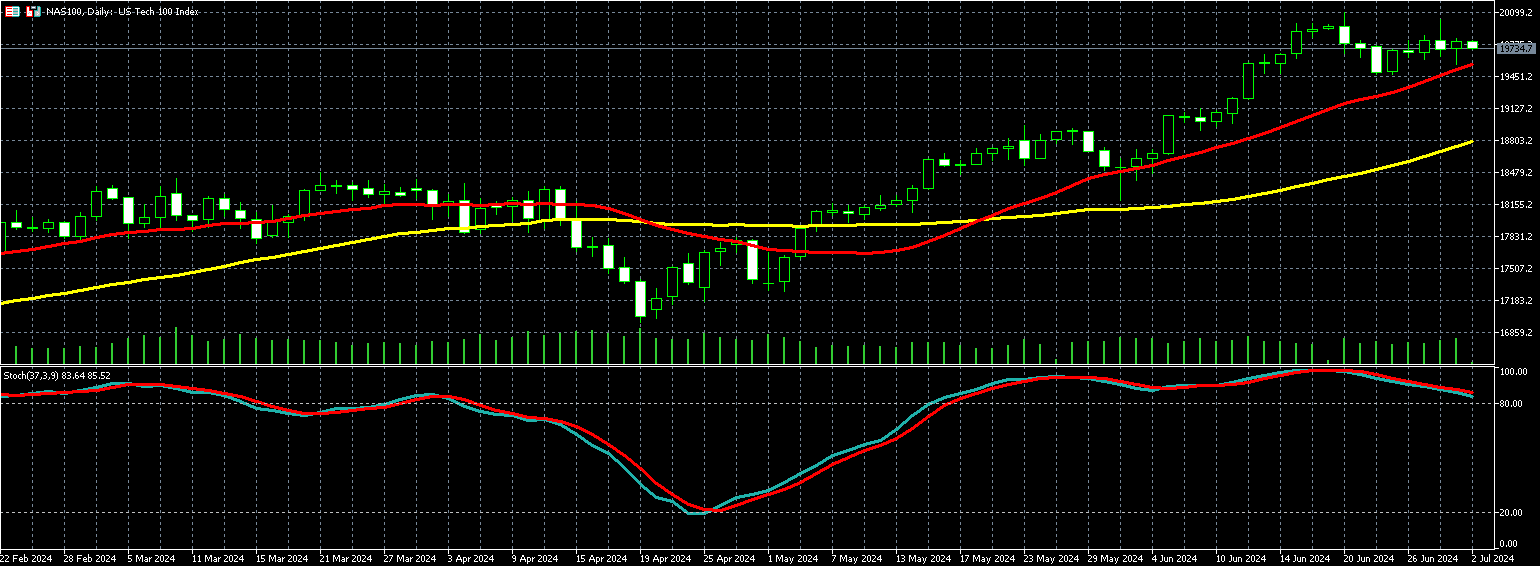Click the 18155.2 price scale label

pos(1517,205)
